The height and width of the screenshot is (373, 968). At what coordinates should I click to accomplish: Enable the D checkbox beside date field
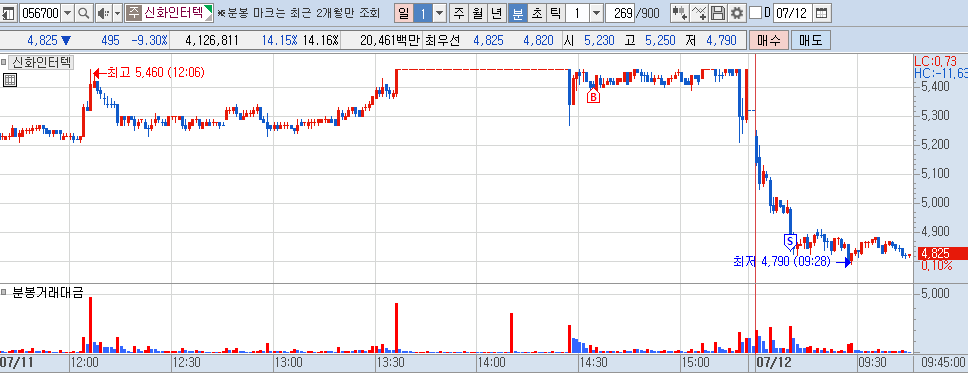tap(754, 12)
